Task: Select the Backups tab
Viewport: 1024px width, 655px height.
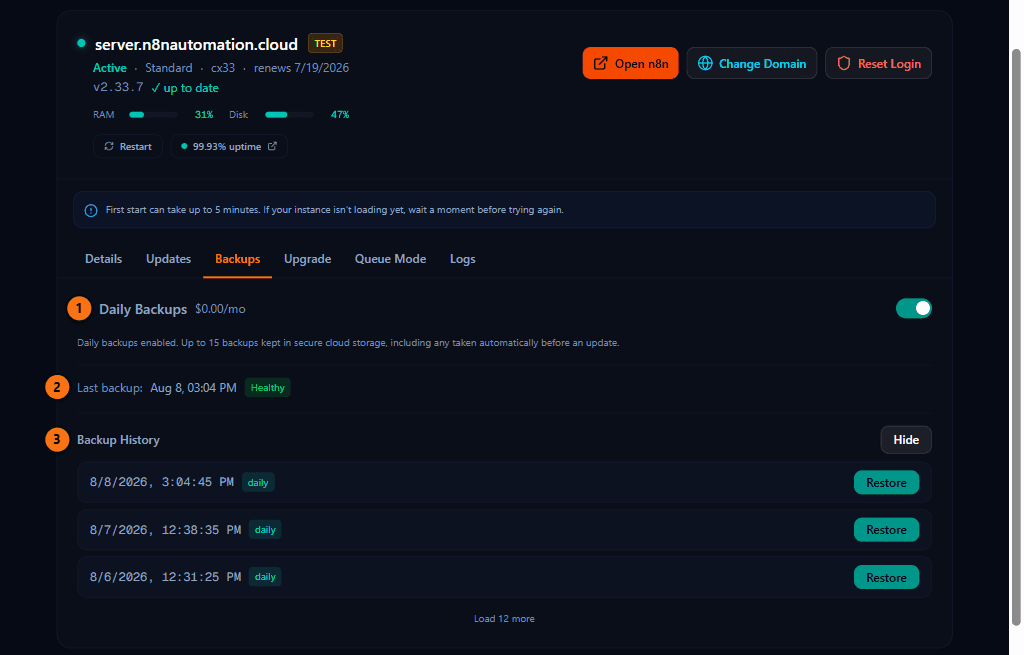Action: pyautogui.click(x=238, y=259)
